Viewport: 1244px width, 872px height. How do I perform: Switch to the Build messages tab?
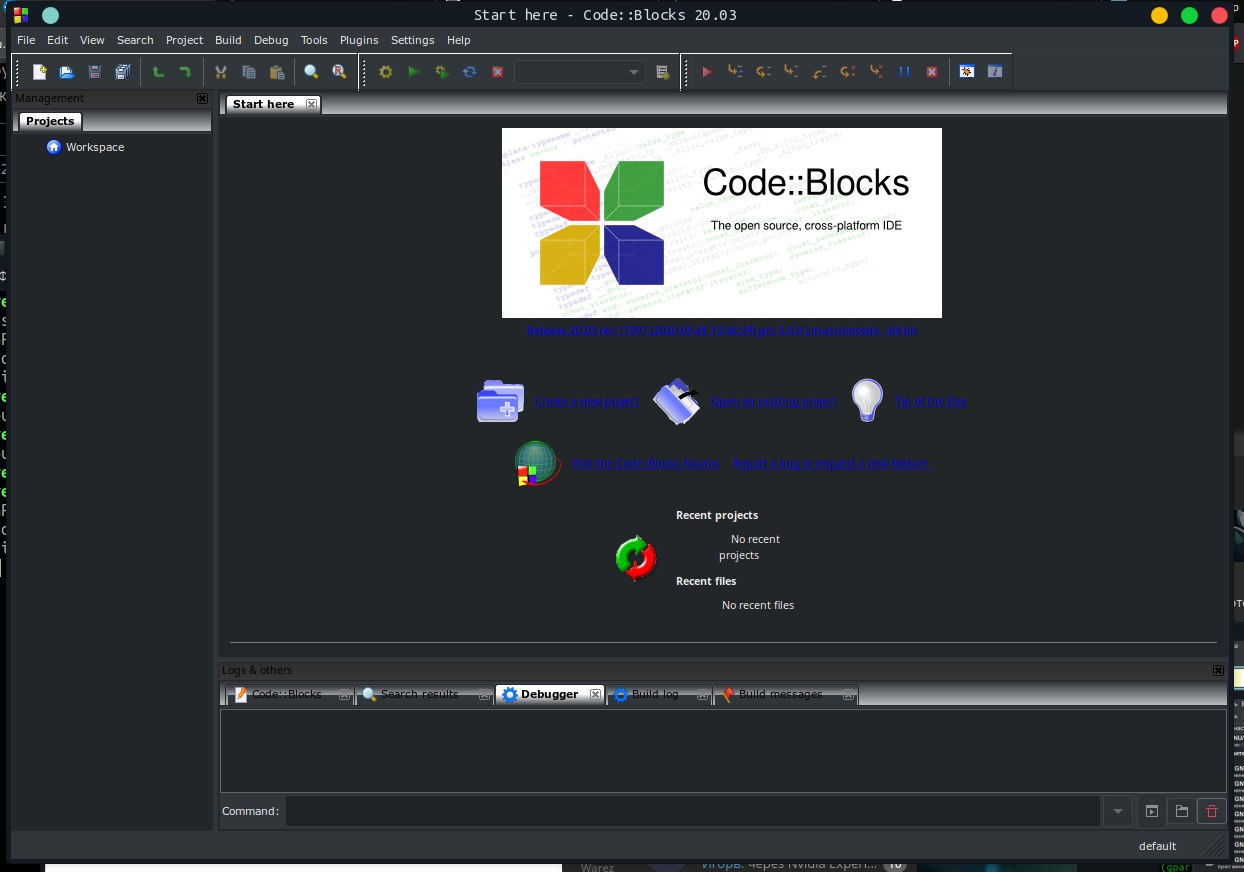786,694
